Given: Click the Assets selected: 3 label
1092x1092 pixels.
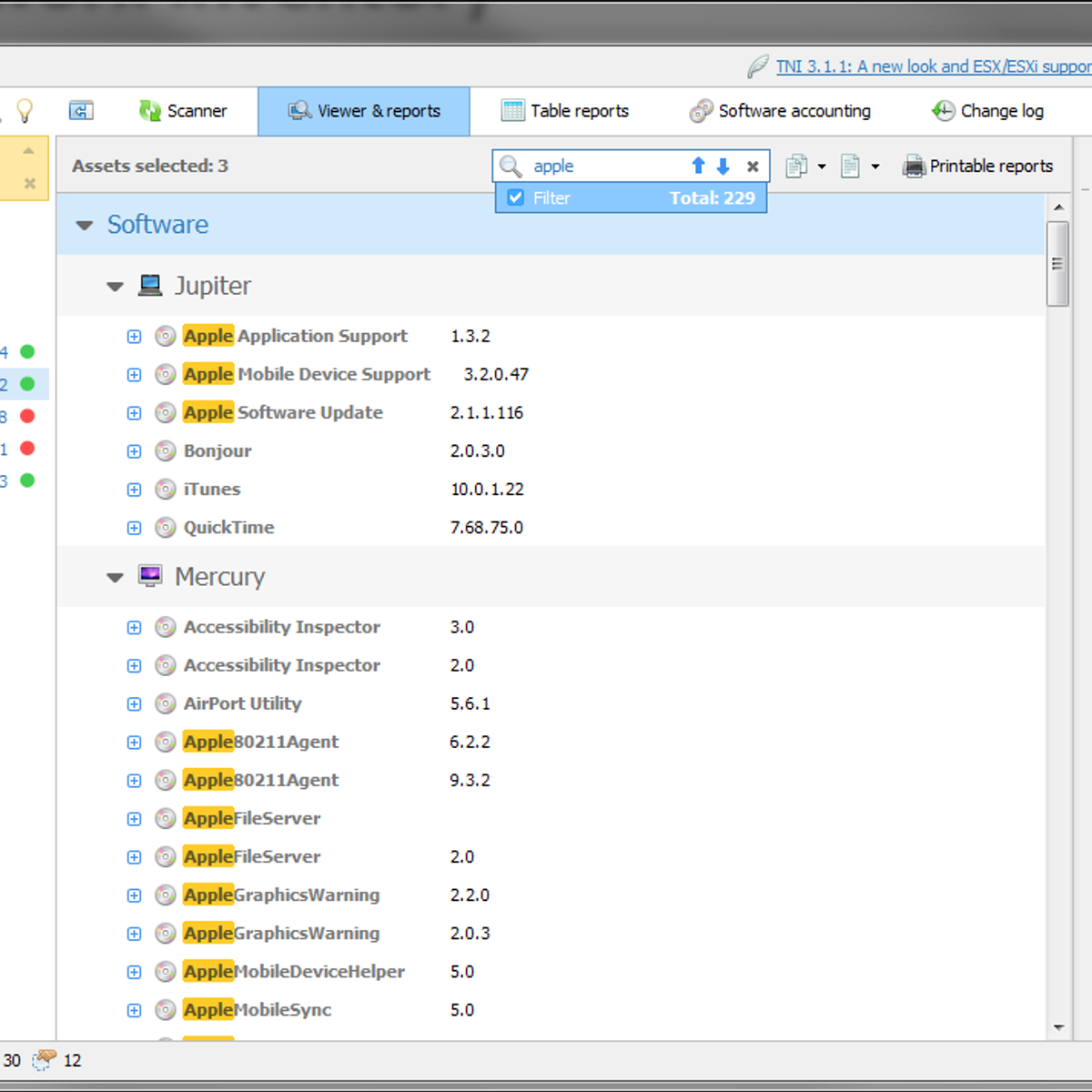Looking at the screenshot, I should (x=150, y=166).
